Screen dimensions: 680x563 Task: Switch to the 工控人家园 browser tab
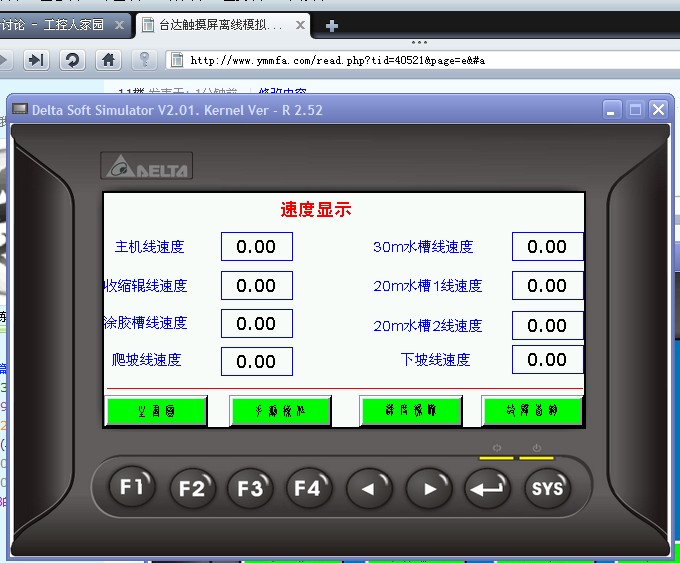click(x=60, y=24)
